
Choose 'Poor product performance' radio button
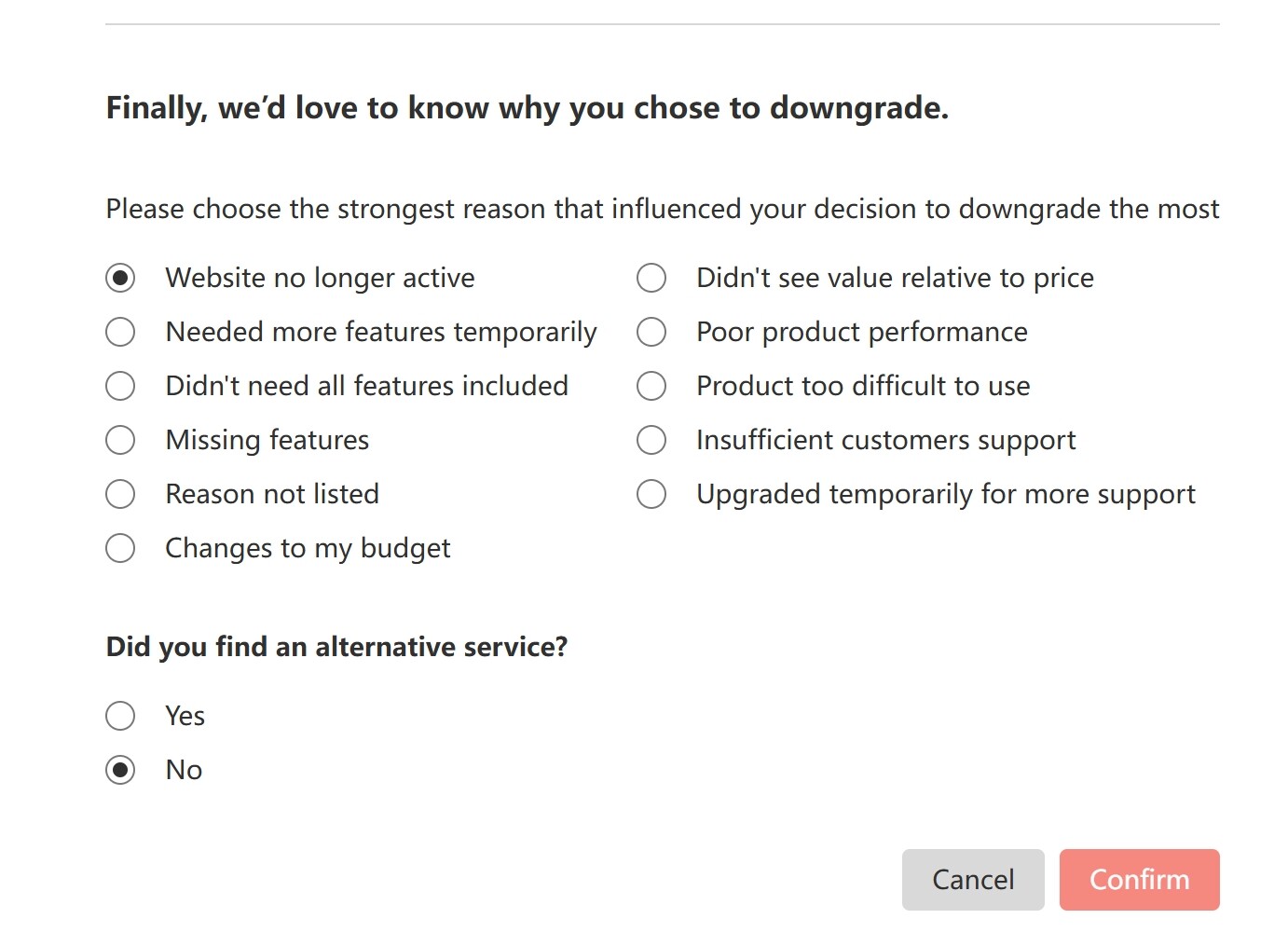click(651, 332)
